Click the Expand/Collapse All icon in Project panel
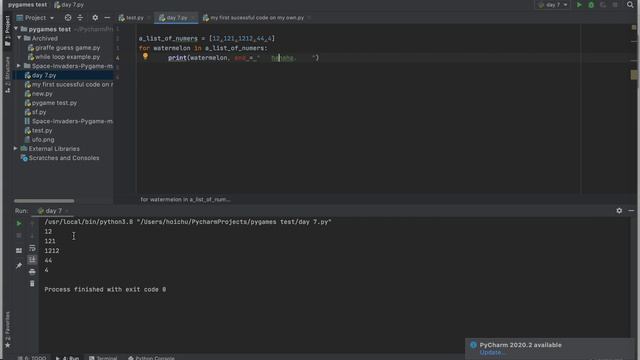Screen dimensions: 640x360 pyautogui.click(x=80, y=18)
